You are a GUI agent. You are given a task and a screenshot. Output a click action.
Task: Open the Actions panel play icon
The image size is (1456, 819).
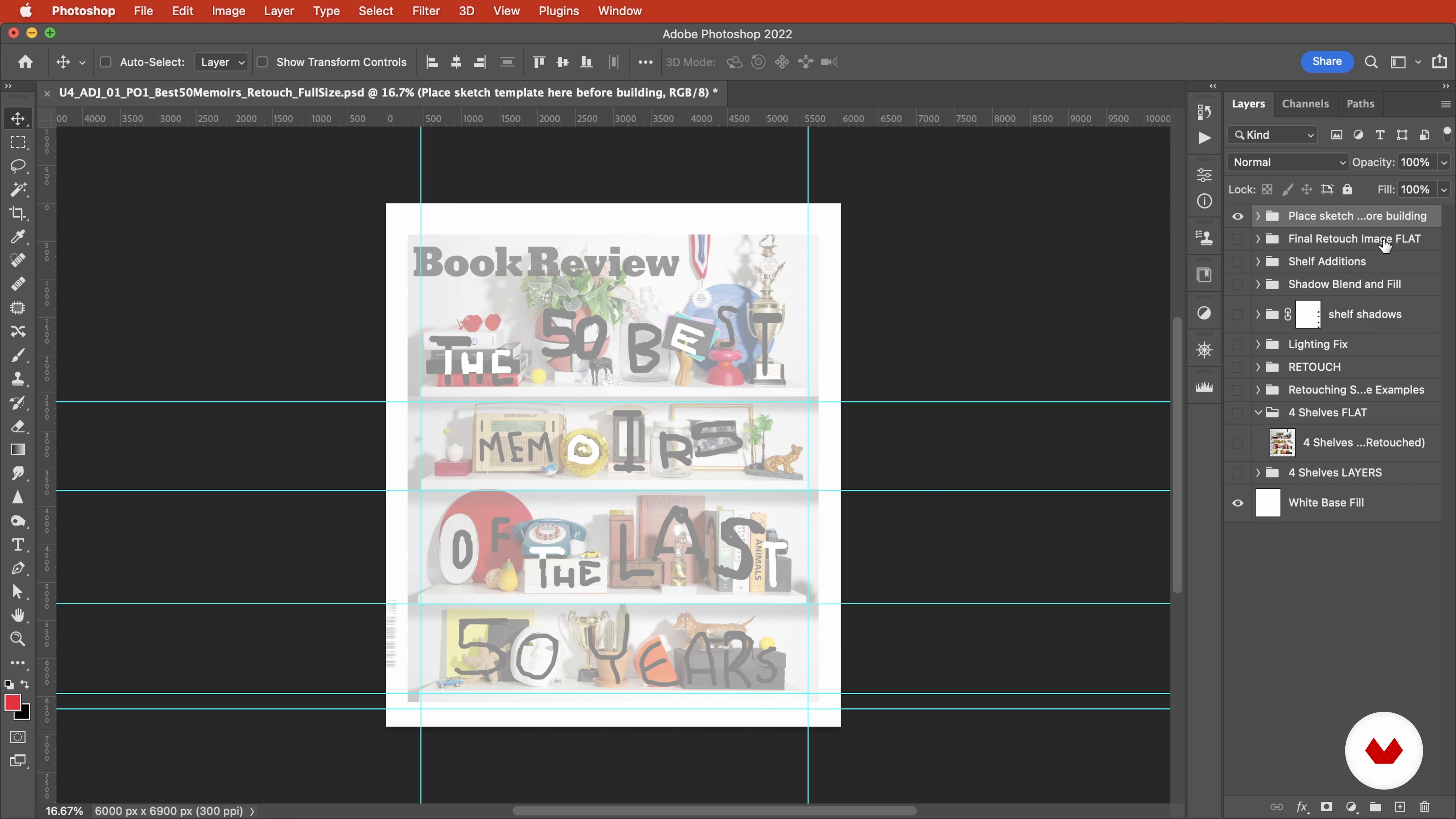(x=1205, y=138)
